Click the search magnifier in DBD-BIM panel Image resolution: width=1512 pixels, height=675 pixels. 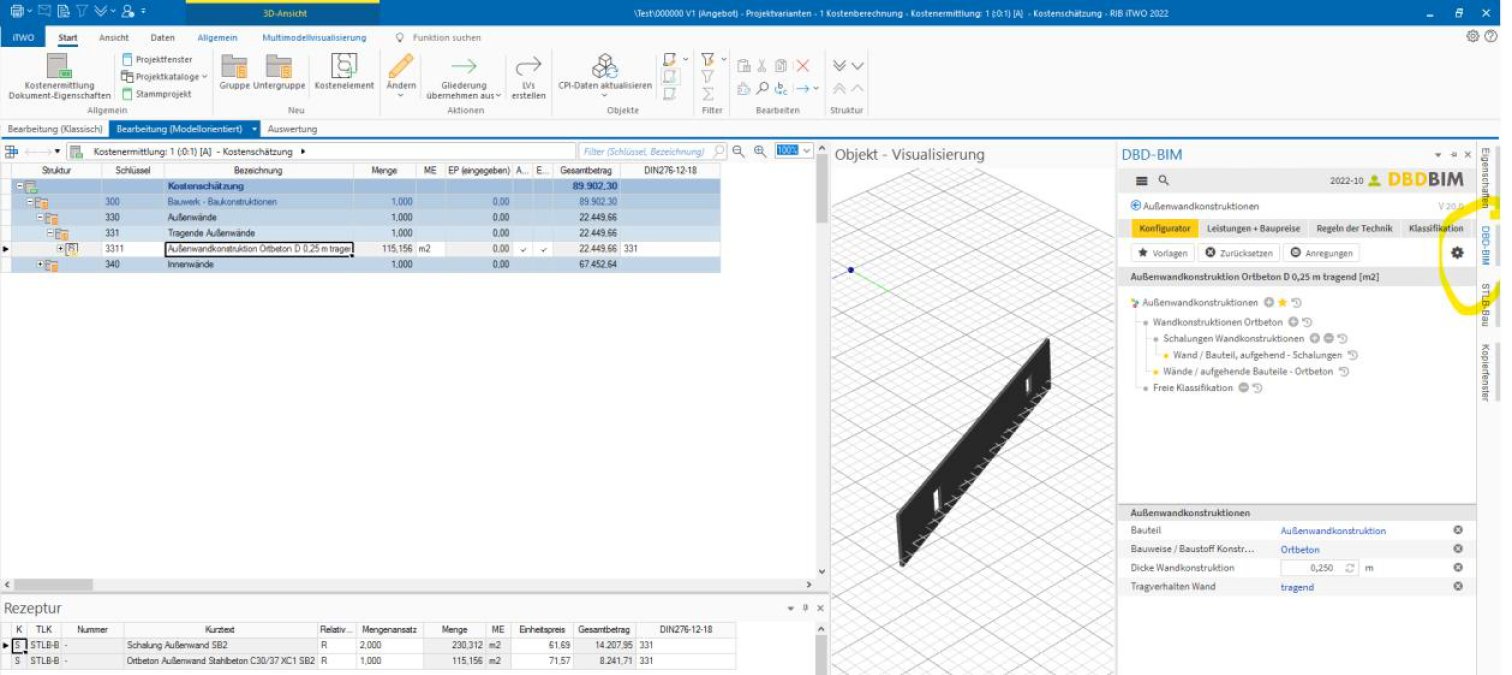point(1163,181)
